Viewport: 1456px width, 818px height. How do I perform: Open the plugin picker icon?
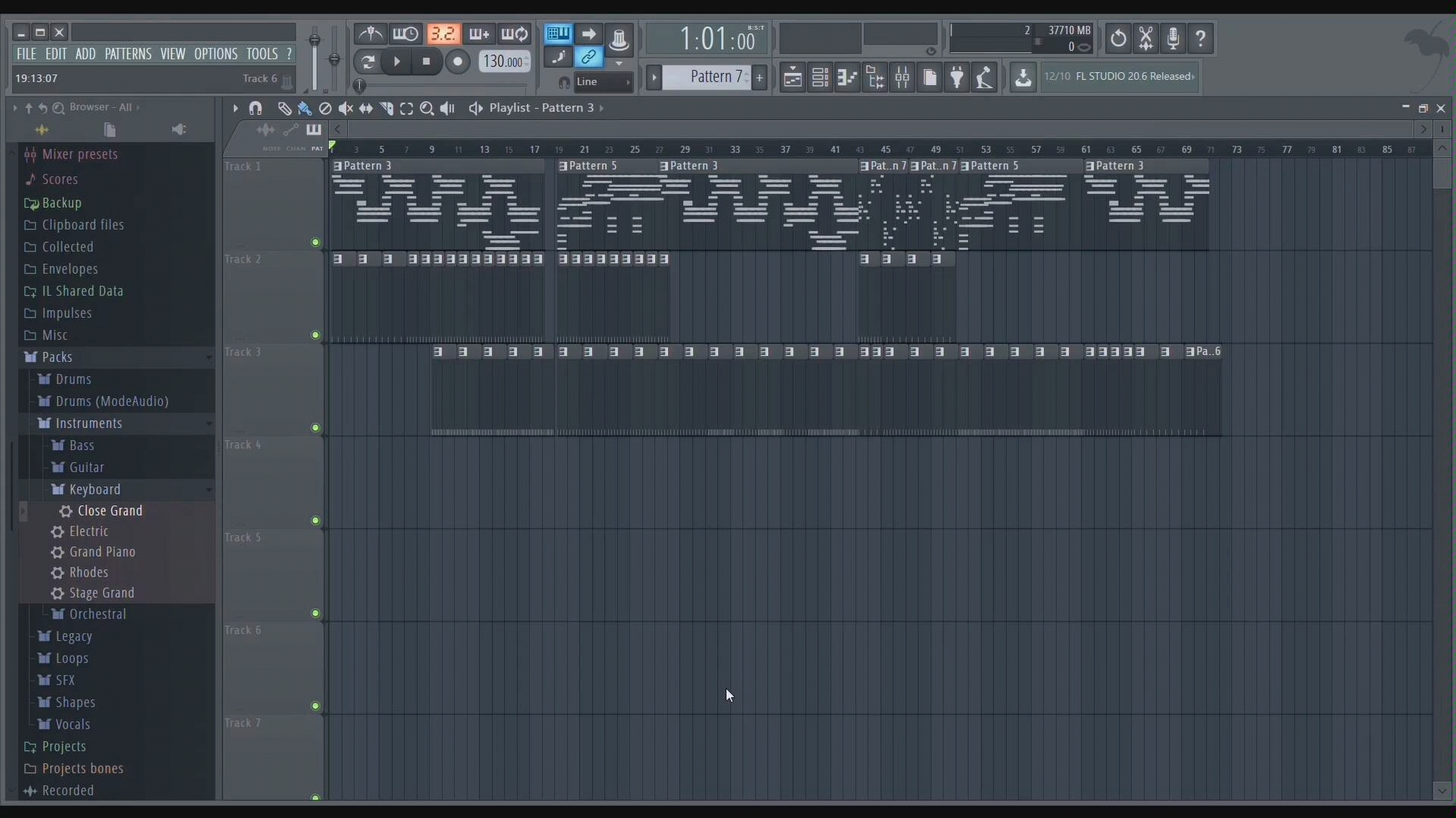click(x=958, y=77)
